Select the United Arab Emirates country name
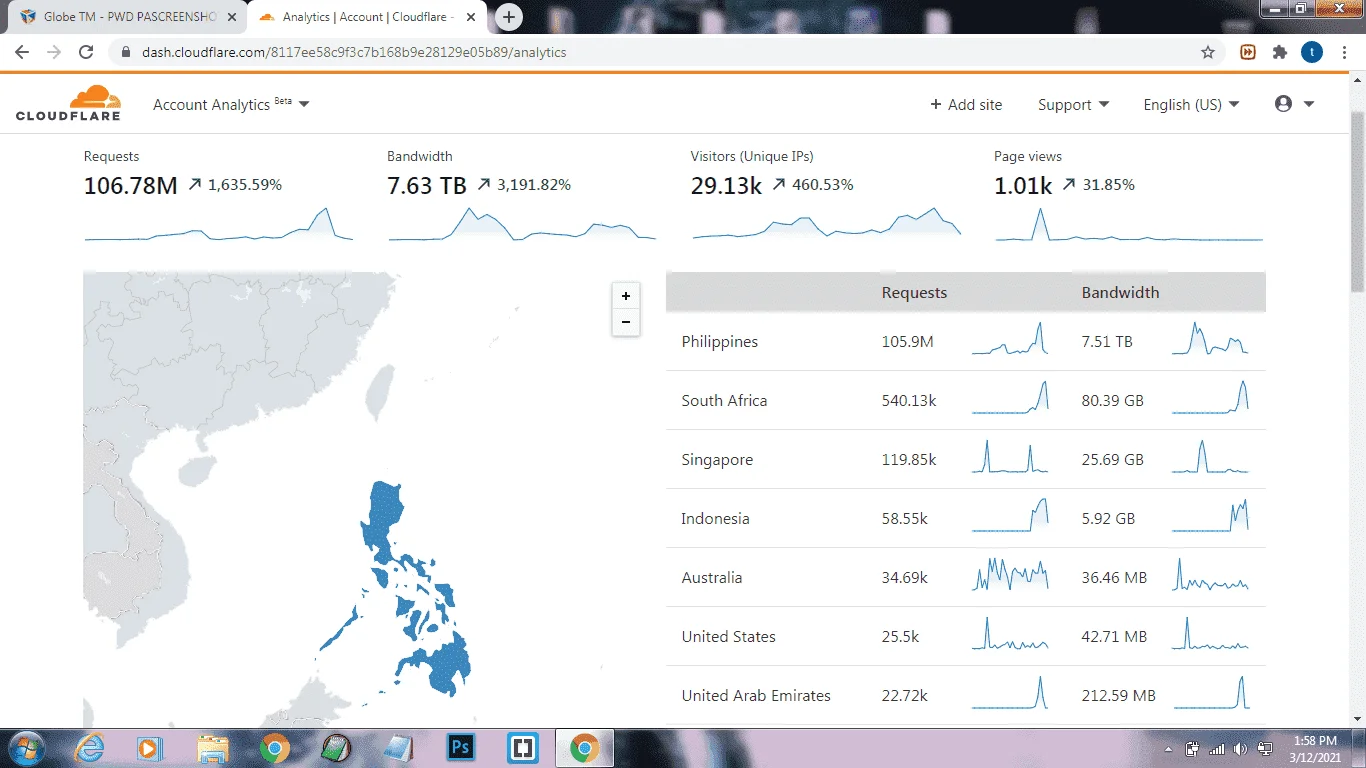 (756, 696)
